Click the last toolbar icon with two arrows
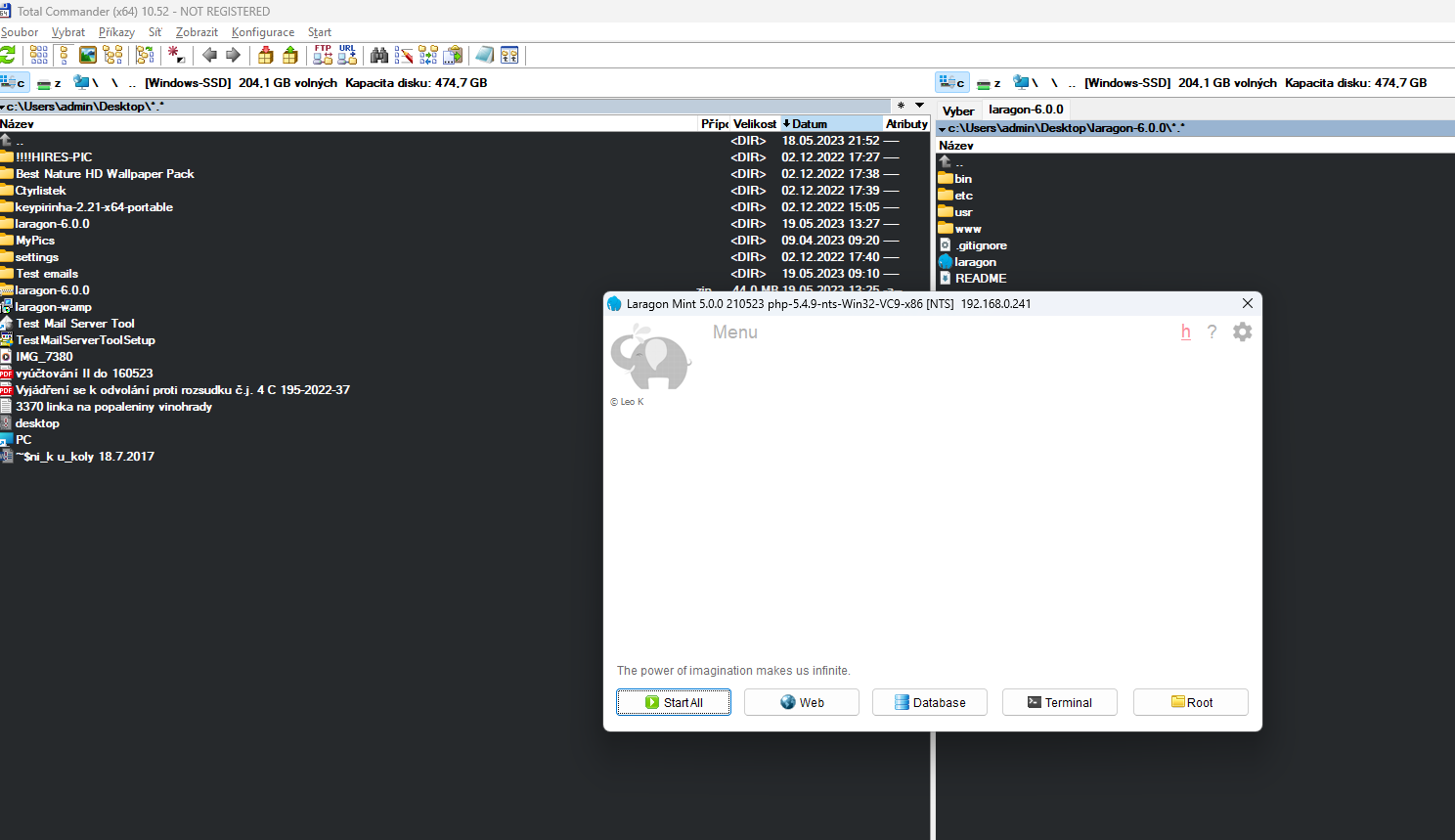Viewport: 1455px width, 840px height. [x=509, y=56]
